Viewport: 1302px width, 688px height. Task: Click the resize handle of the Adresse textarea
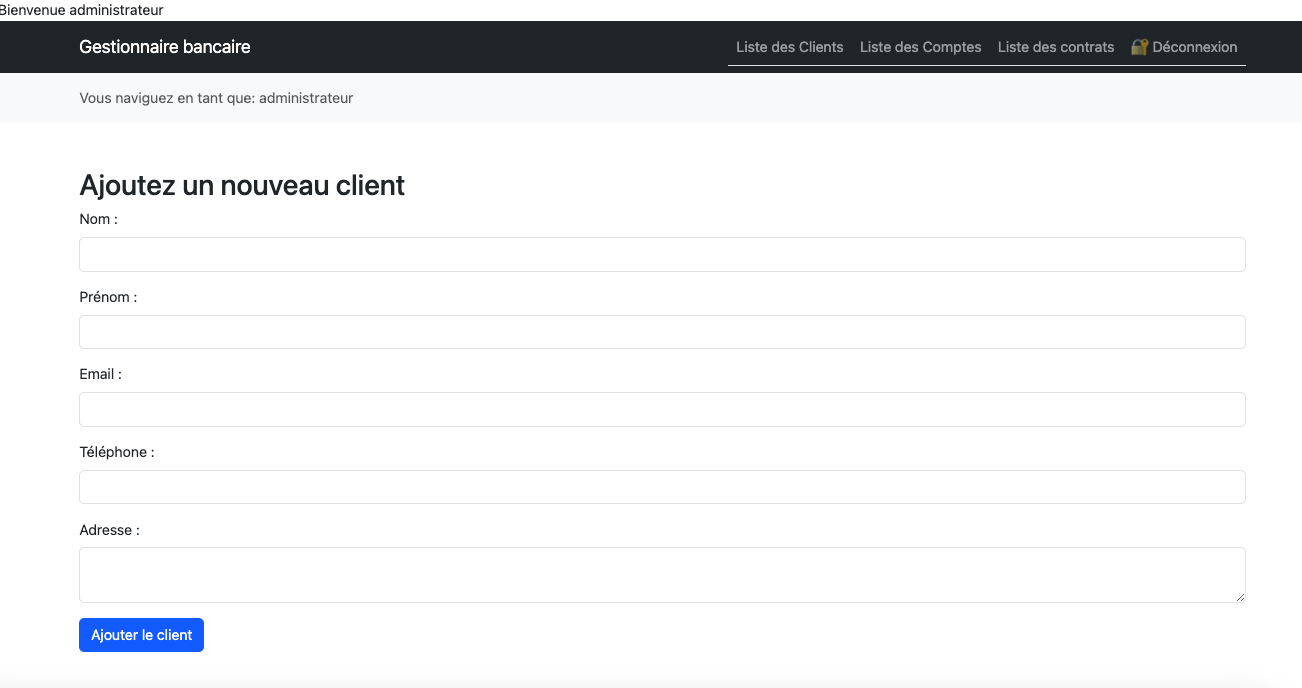coord(1240,597)
